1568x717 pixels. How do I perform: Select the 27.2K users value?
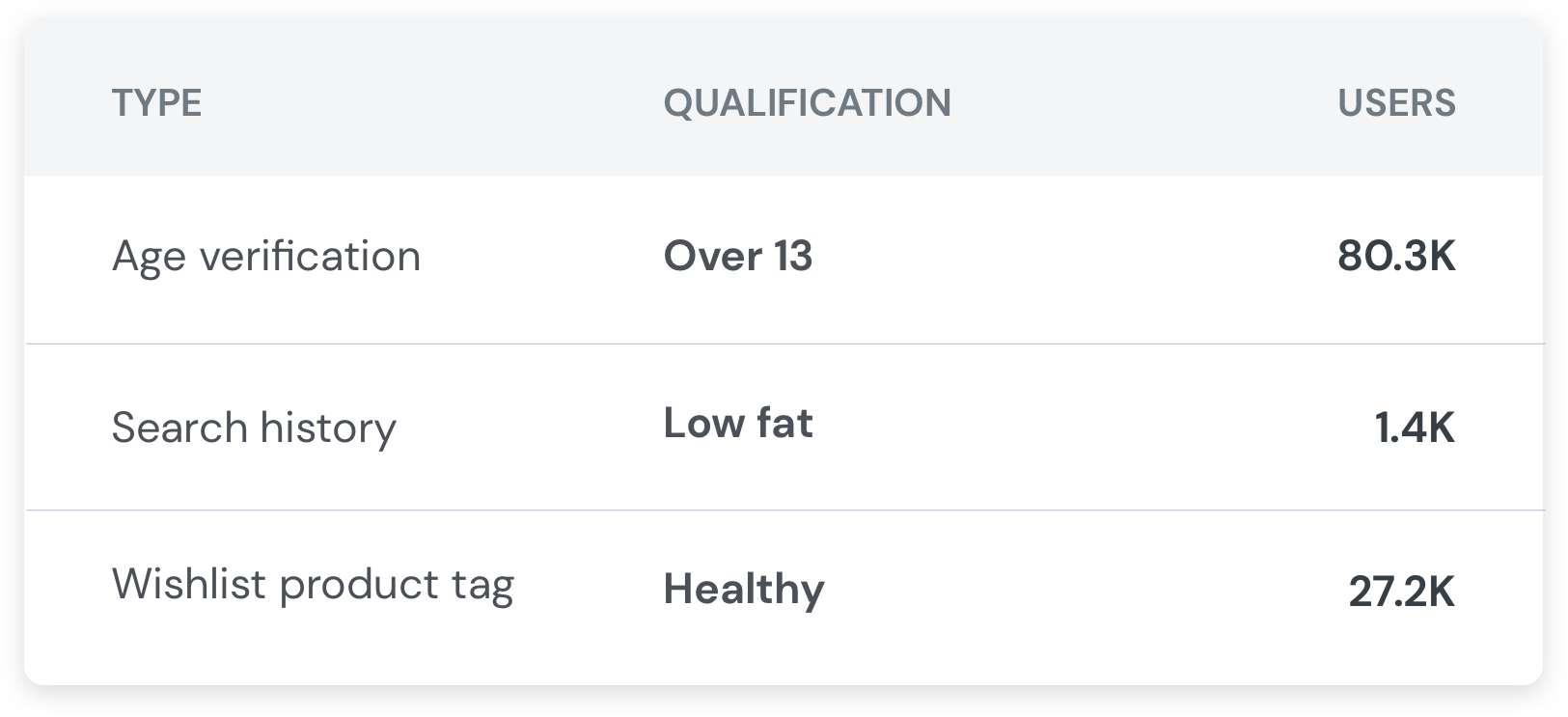pos(1402,591)
